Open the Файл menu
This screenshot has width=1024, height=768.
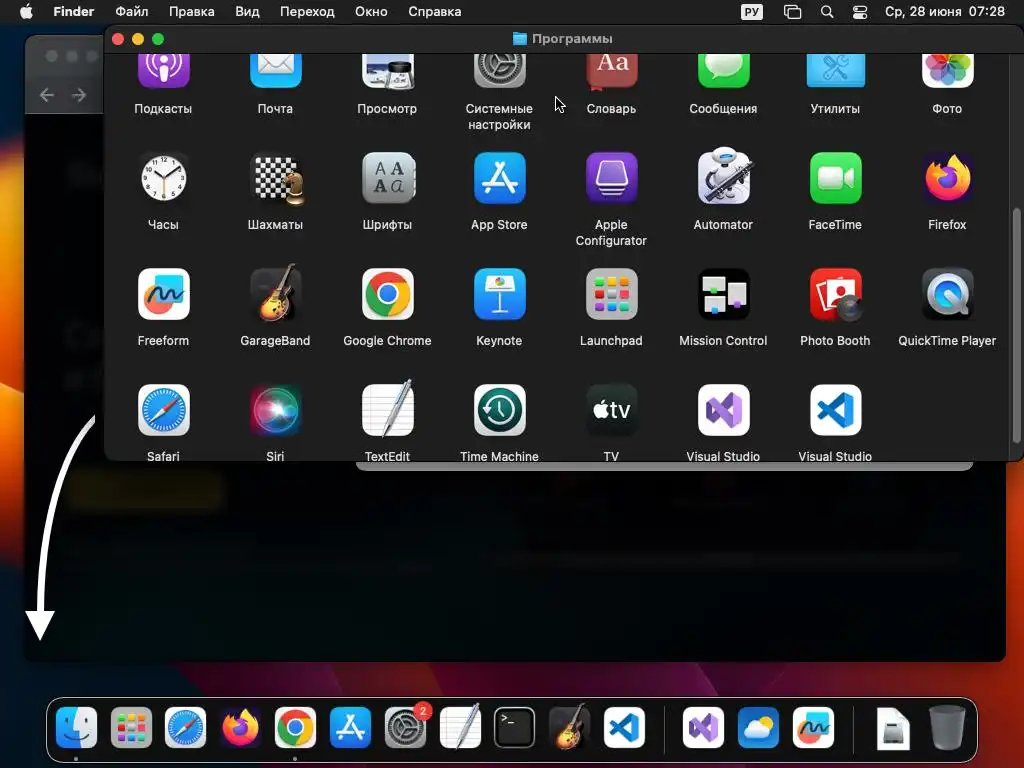point(131,12)
